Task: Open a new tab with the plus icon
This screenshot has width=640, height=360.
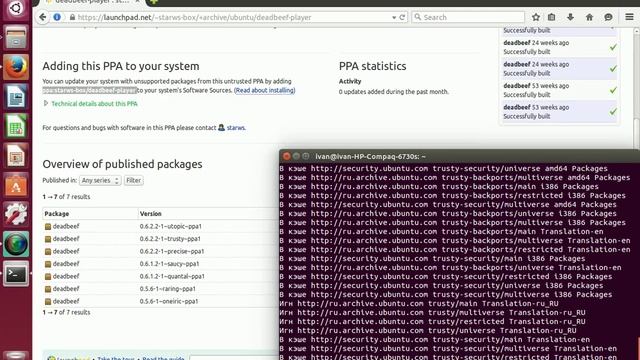Action: (x=154, y=2)
